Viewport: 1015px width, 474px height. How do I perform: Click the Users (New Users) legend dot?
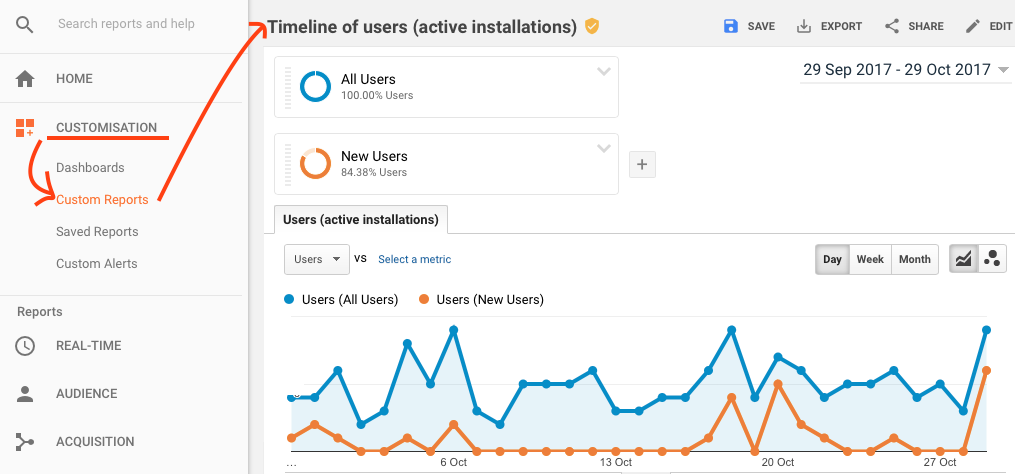click(x=424, y=299)
